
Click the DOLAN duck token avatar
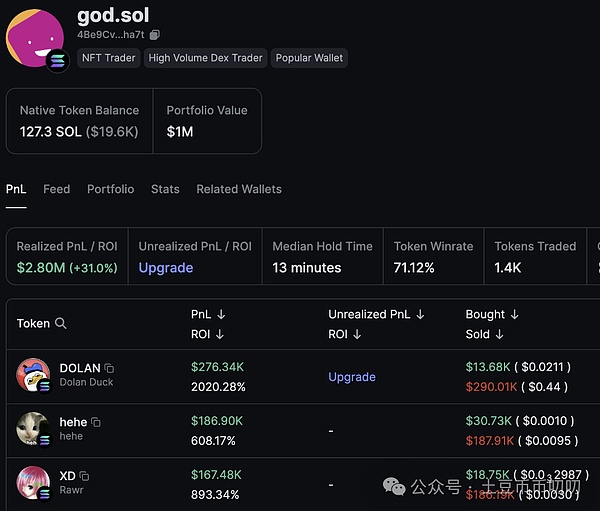pos(33,375)
